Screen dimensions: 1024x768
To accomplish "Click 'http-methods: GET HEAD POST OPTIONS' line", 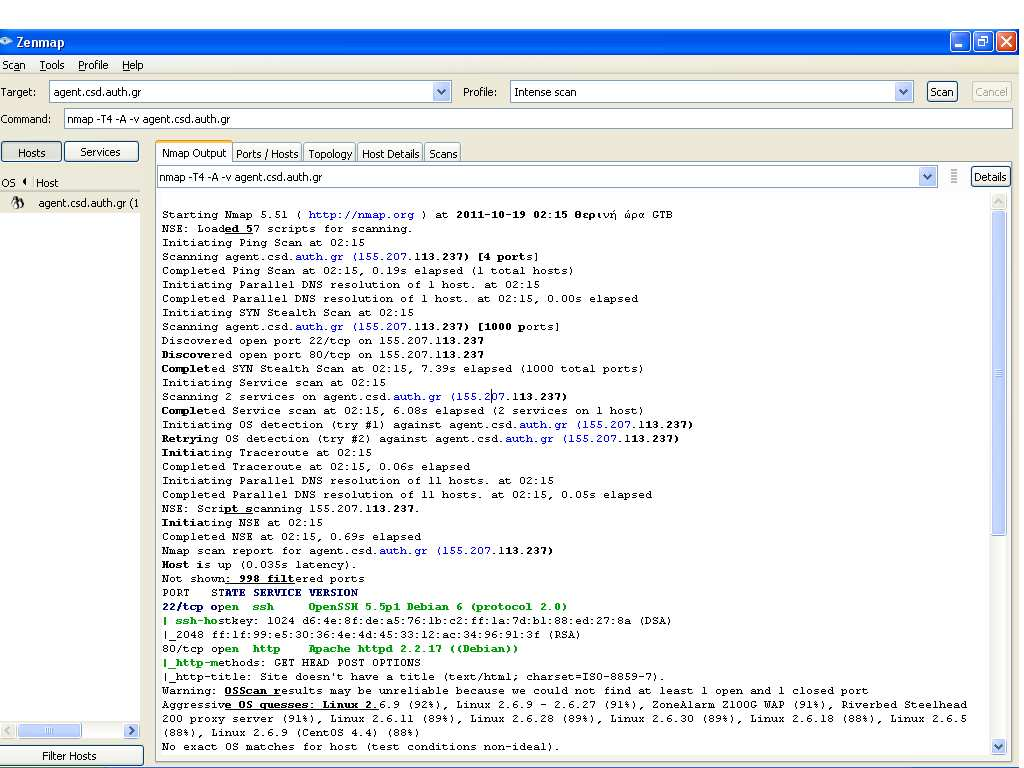I will (x=291, y=663).
